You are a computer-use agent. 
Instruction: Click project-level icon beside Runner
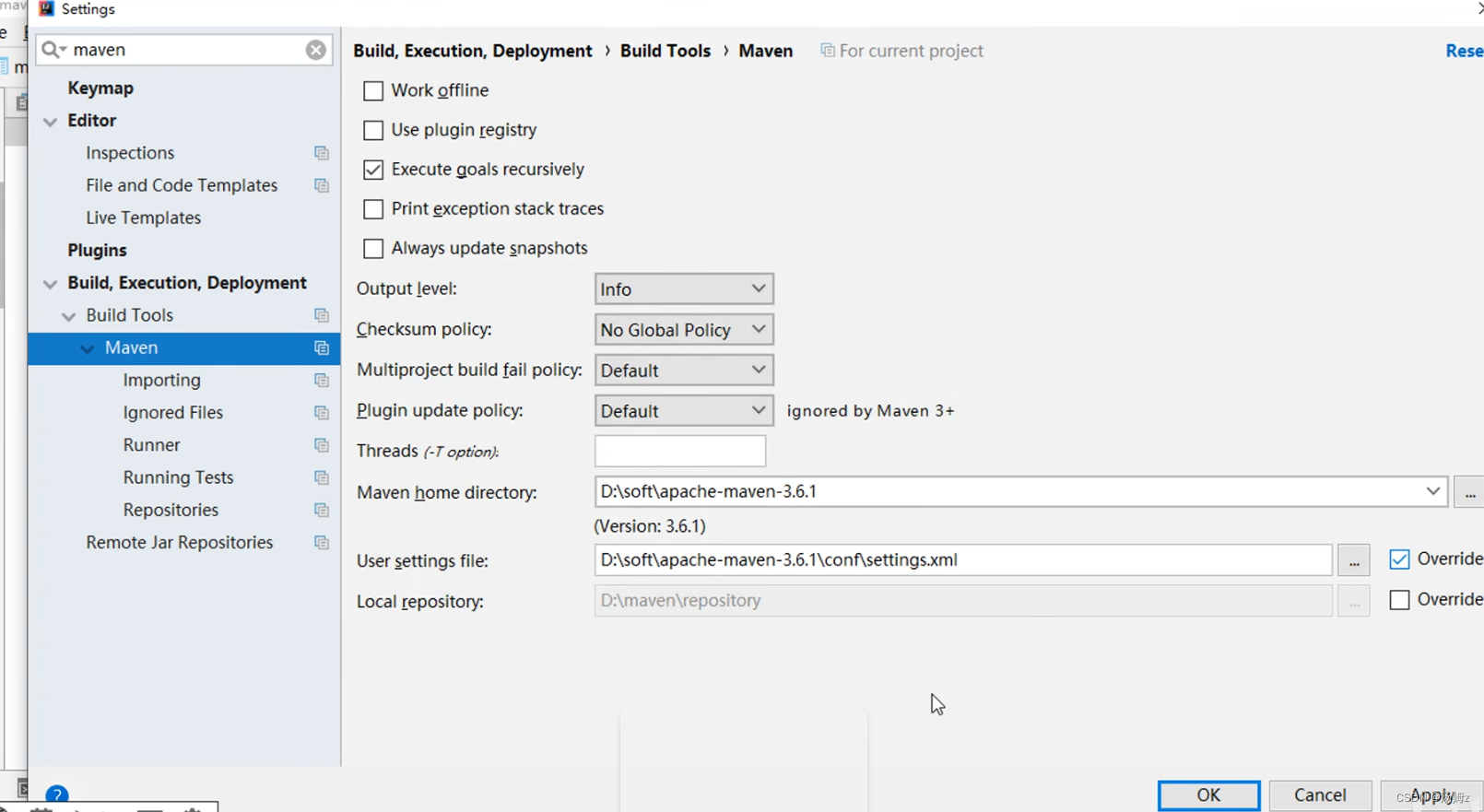tap(322, 445)
